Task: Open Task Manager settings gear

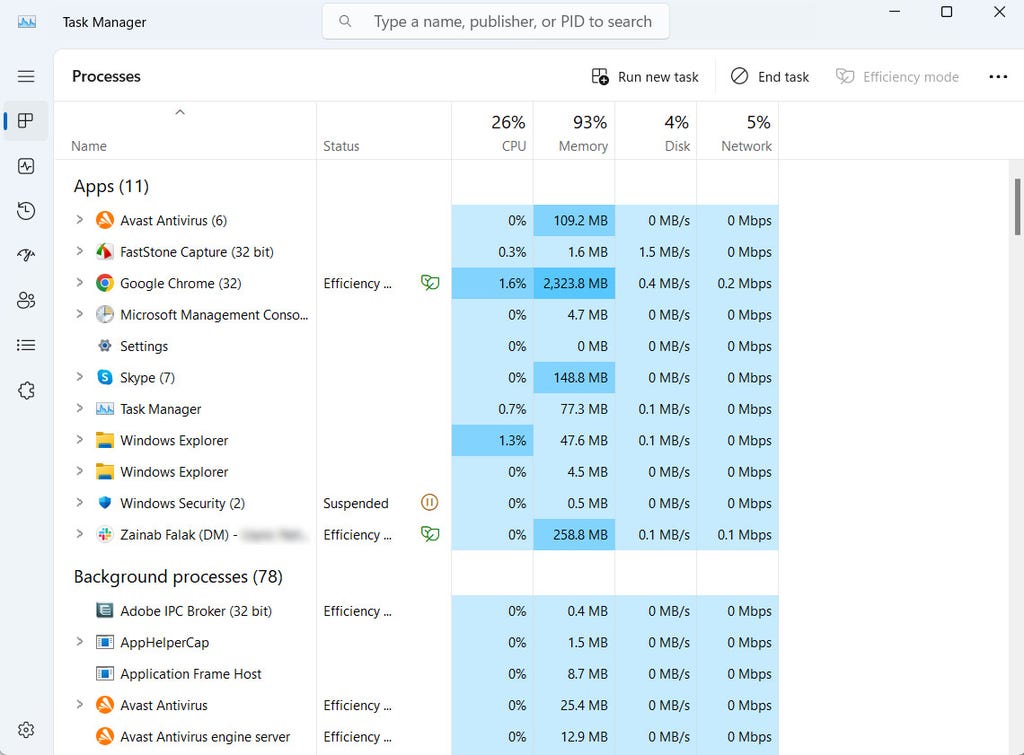Action: pos(27,730)
